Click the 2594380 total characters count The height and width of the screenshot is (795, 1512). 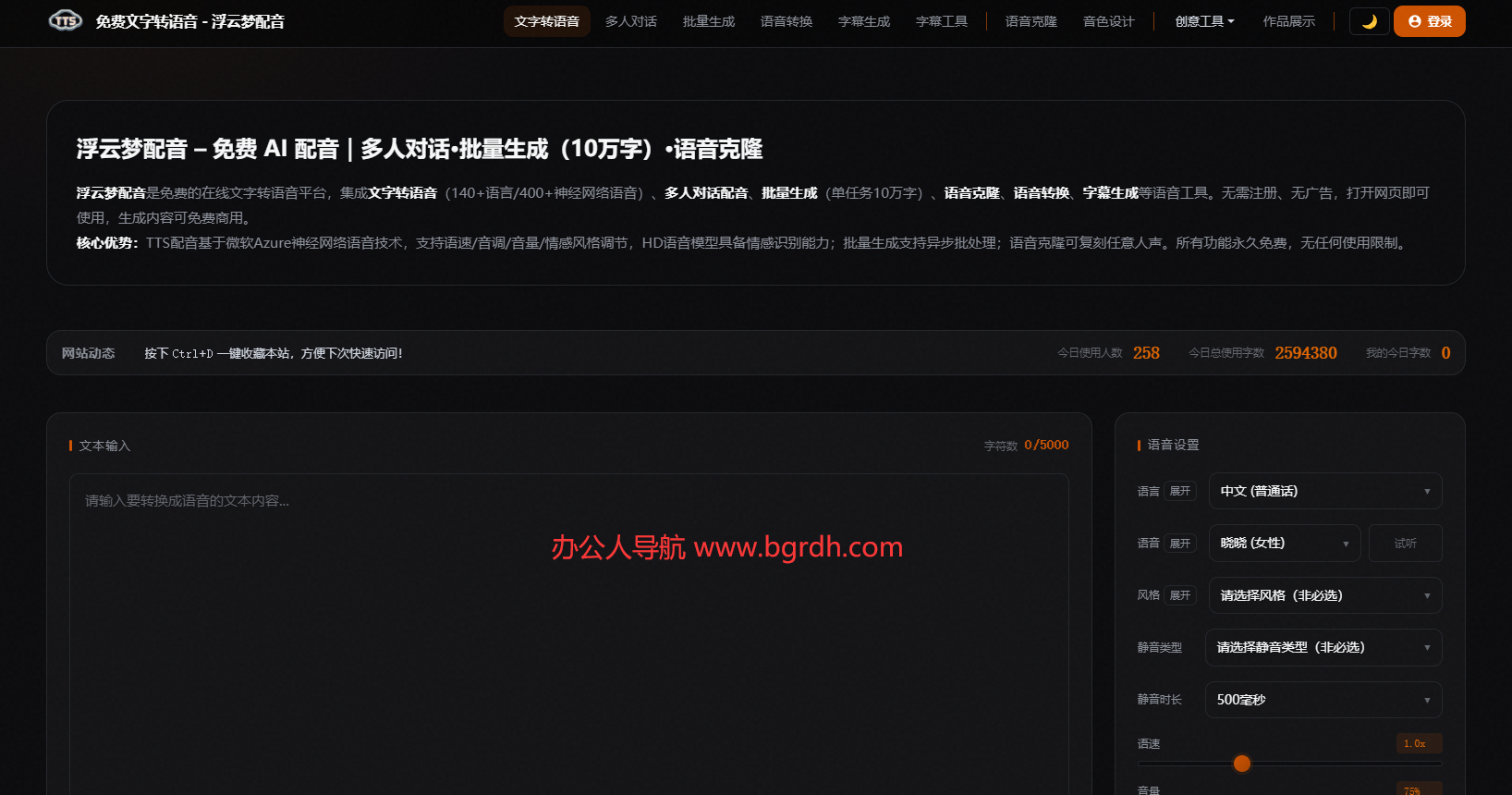(x=1306, y=353)
